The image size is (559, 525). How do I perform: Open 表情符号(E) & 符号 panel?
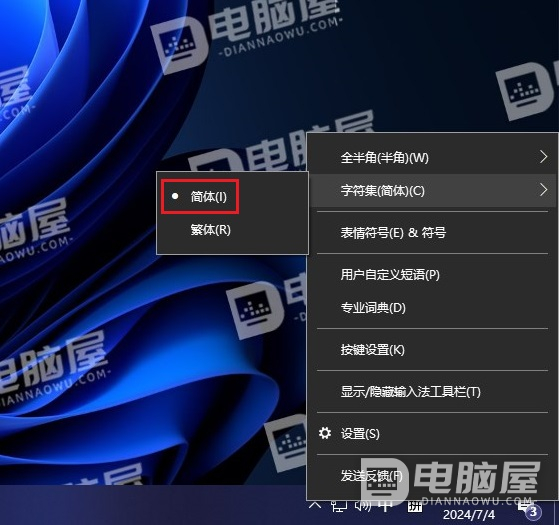(432, 233)
